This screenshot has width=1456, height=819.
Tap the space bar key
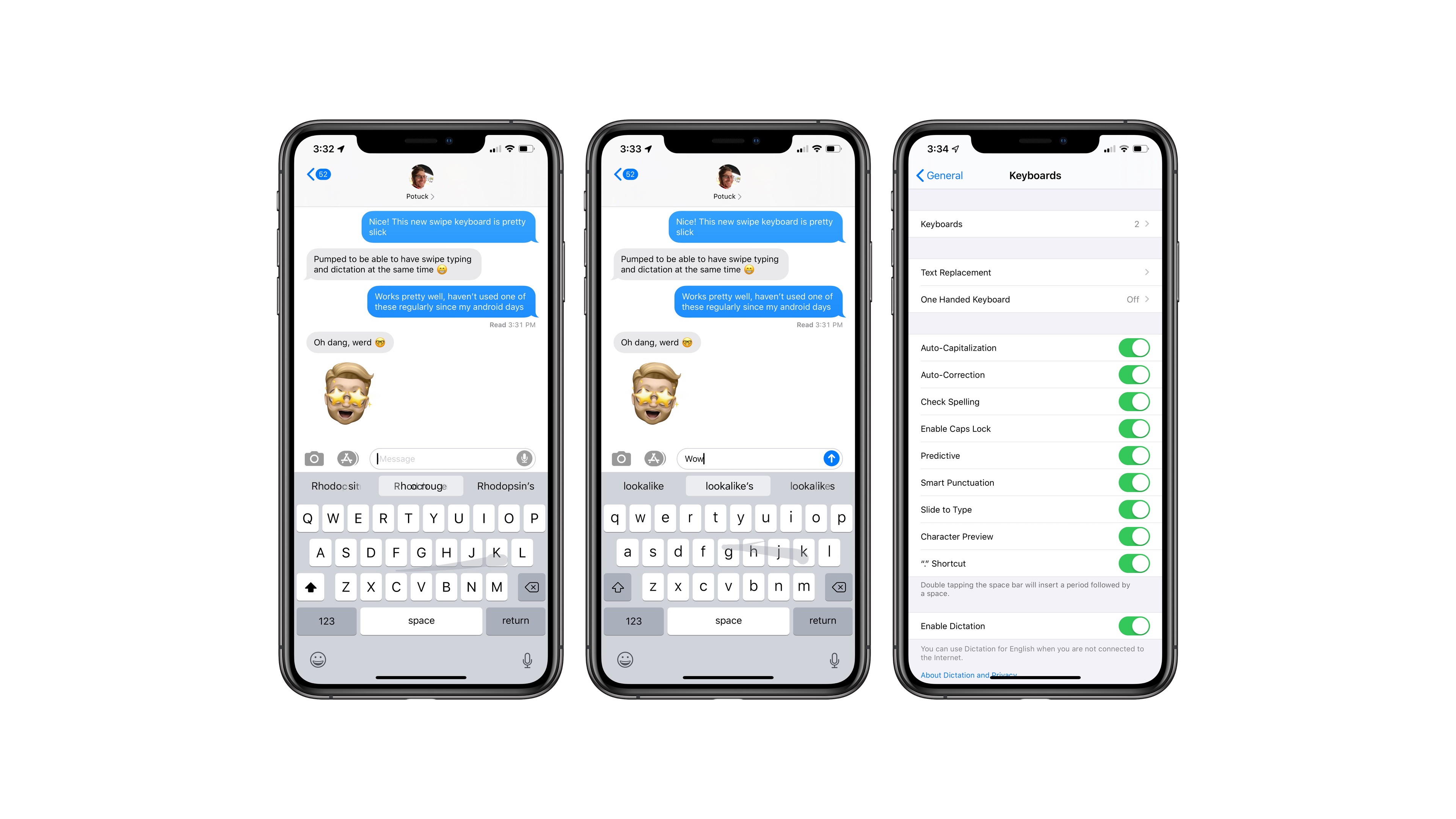pyautogui.click(x=421, y=621)
